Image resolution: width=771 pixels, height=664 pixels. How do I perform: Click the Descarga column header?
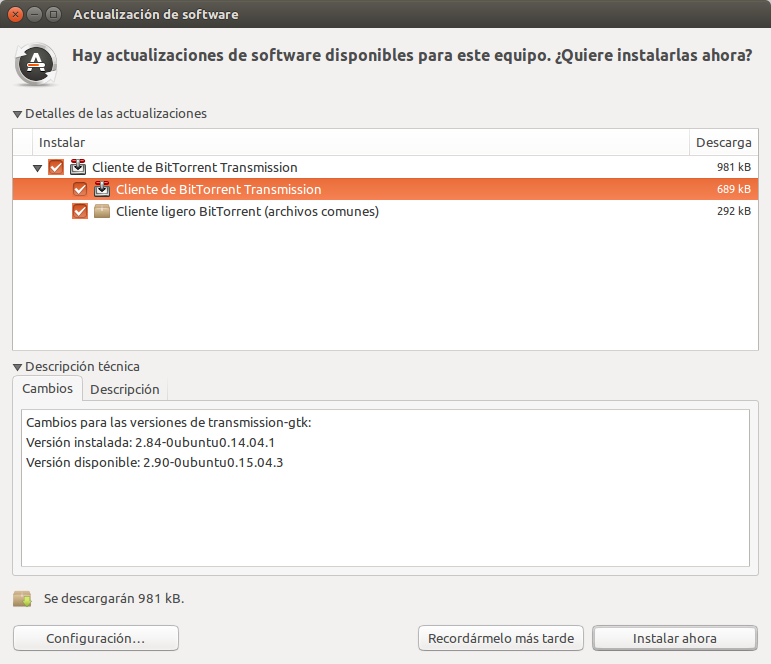tap(723, 143)
